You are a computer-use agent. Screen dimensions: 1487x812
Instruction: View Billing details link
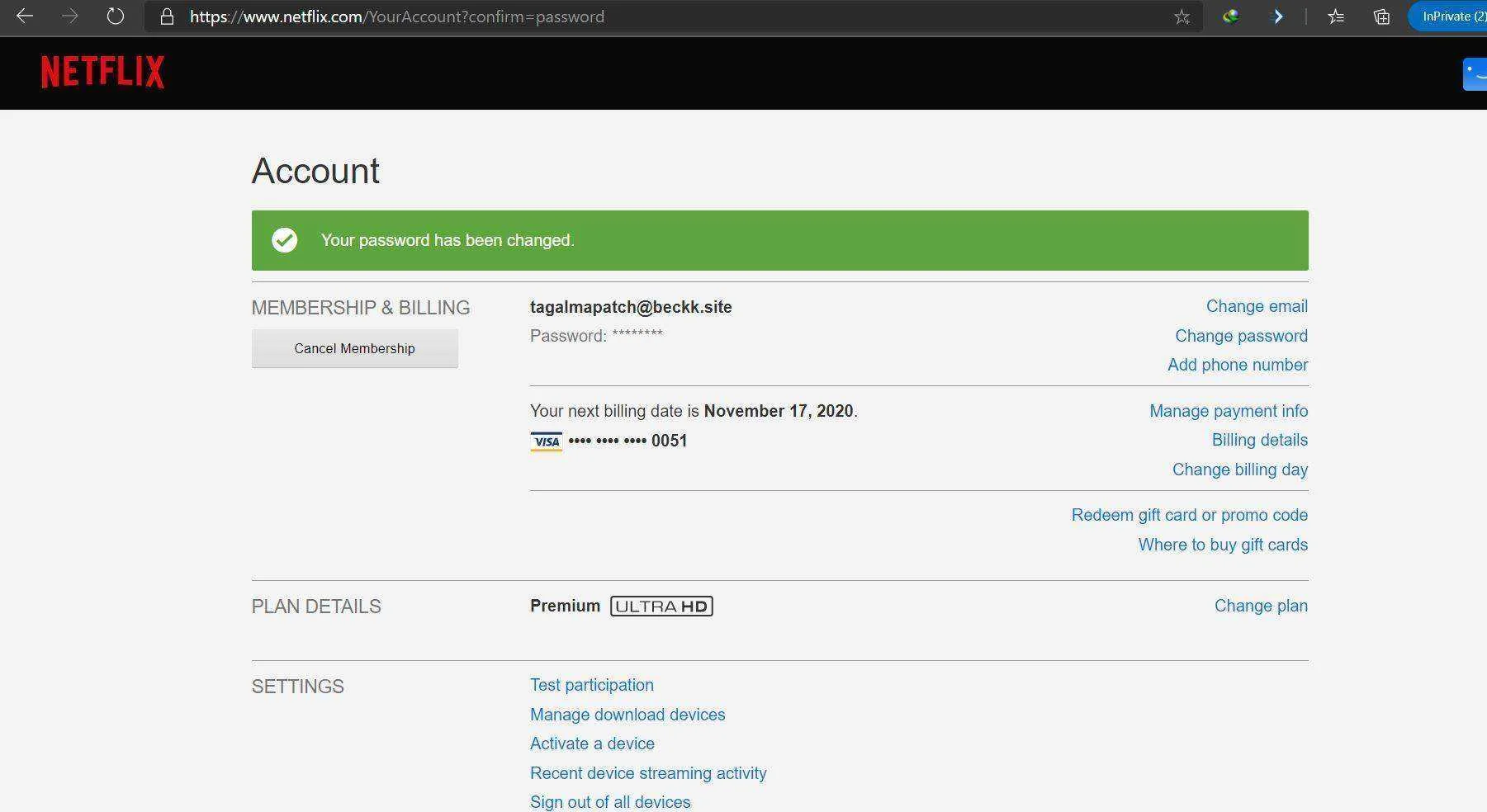1260,440
